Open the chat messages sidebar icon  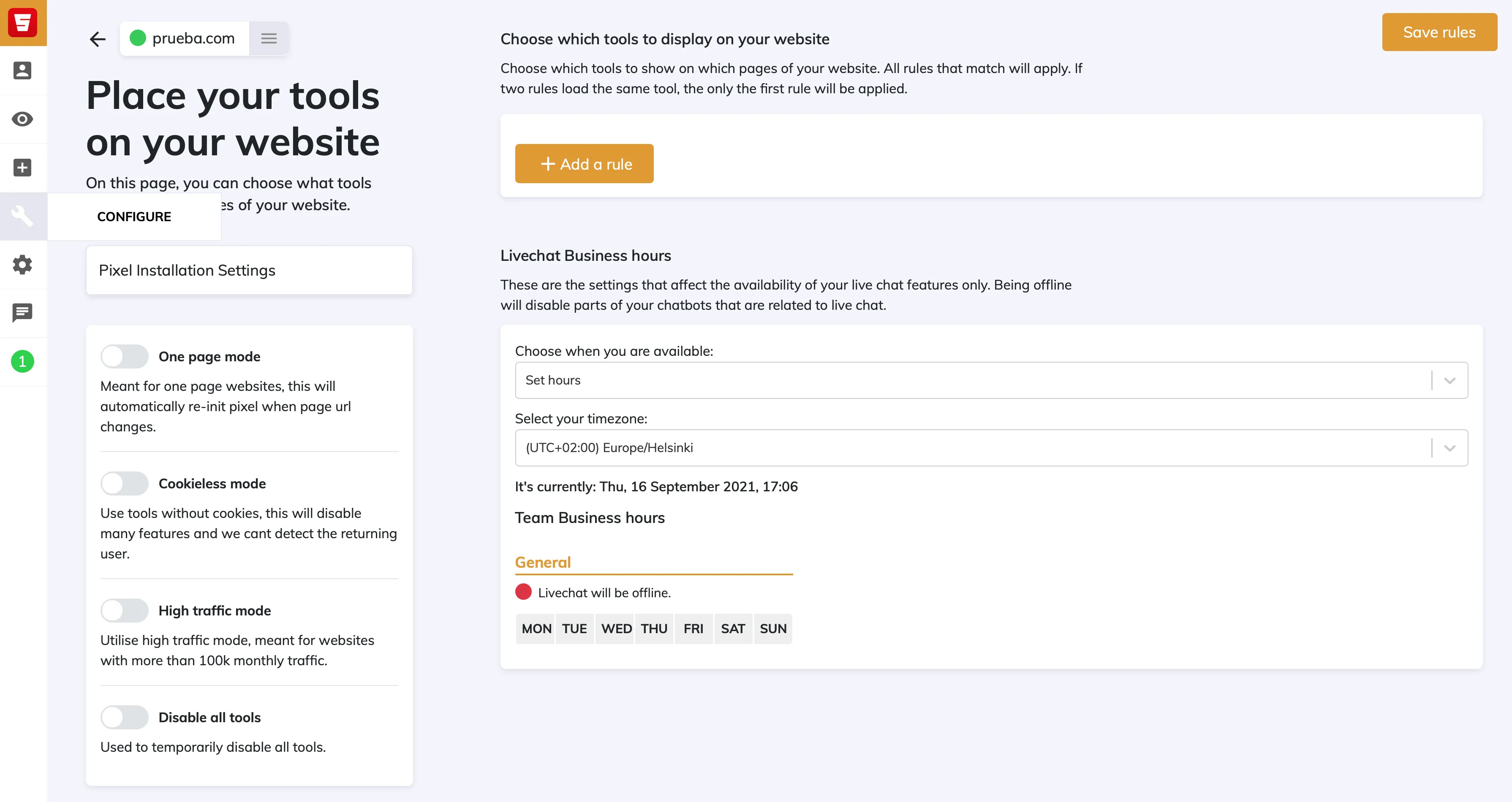click(x=22, y=313)
